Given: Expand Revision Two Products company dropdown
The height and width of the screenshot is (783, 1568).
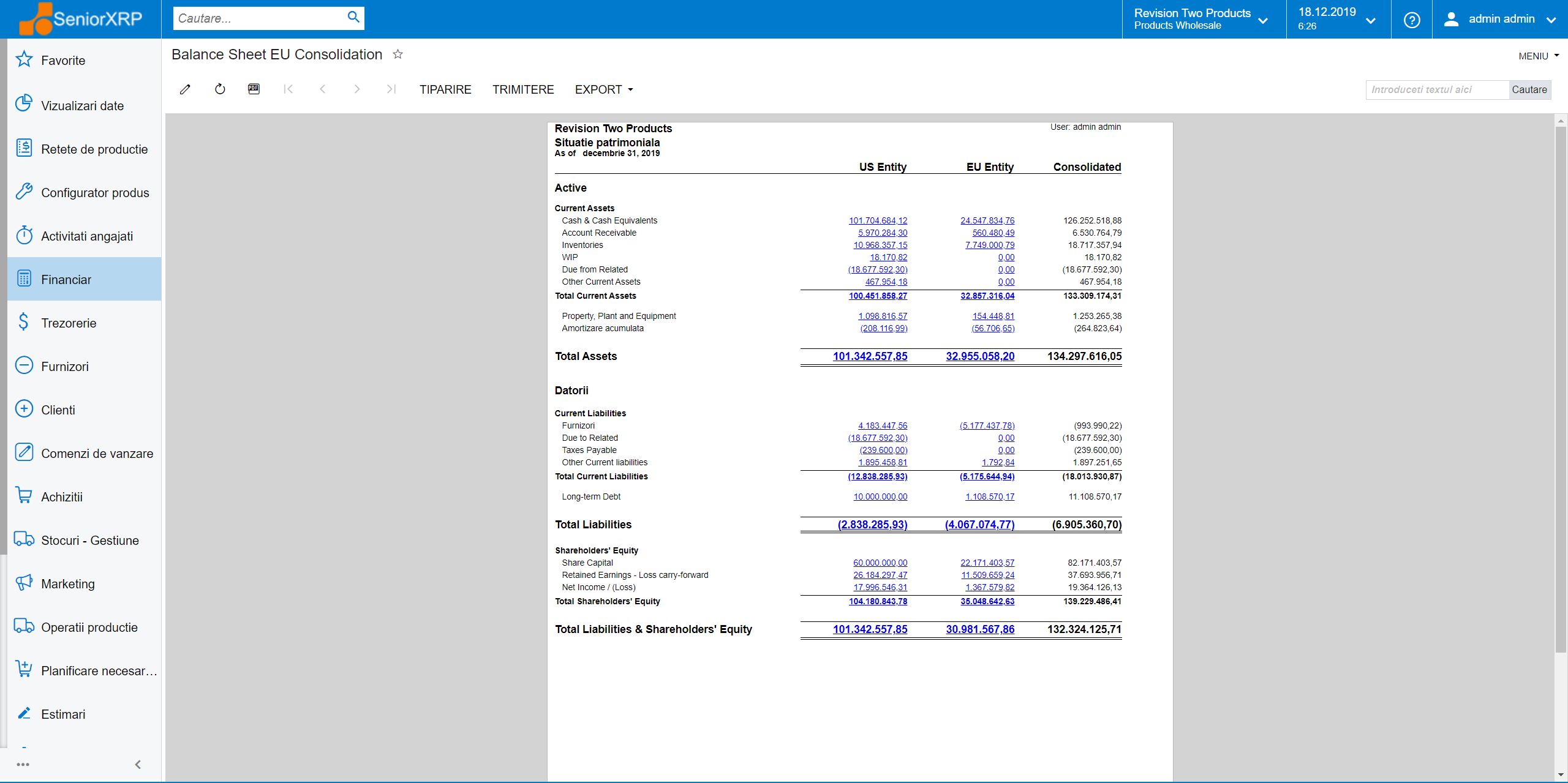Looking at the screenshot, I should click(1204, 19).
